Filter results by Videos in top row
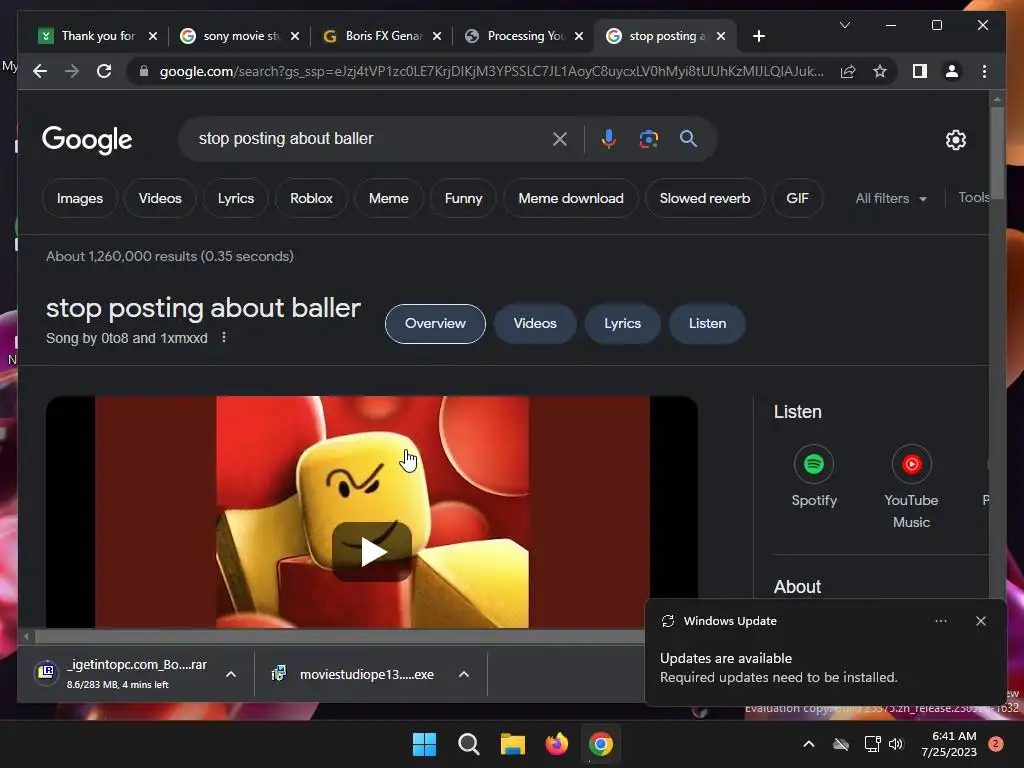Screen dimensions: 1024x768 pos(160,199)
